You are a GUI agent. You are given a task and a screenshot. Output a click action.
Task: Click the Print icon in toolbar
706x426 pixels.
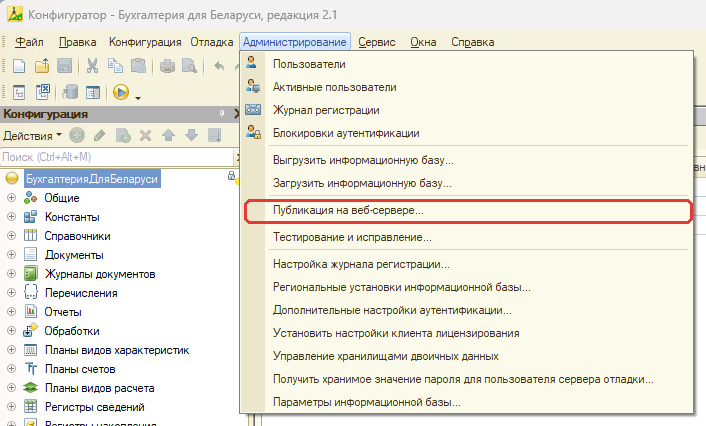coord(167,66)
